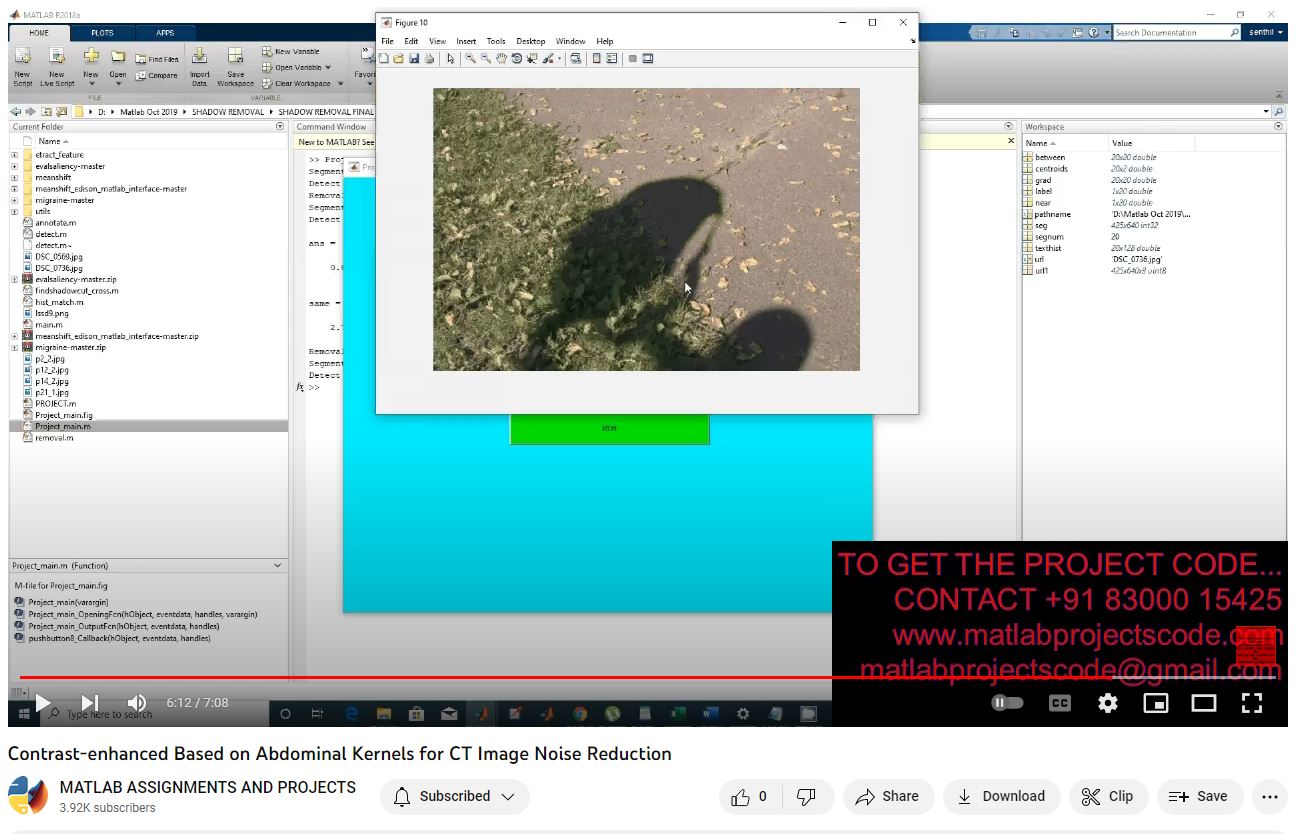Click the save figure icon
The width and height of the screenshot is (1297, 834).
414,59
